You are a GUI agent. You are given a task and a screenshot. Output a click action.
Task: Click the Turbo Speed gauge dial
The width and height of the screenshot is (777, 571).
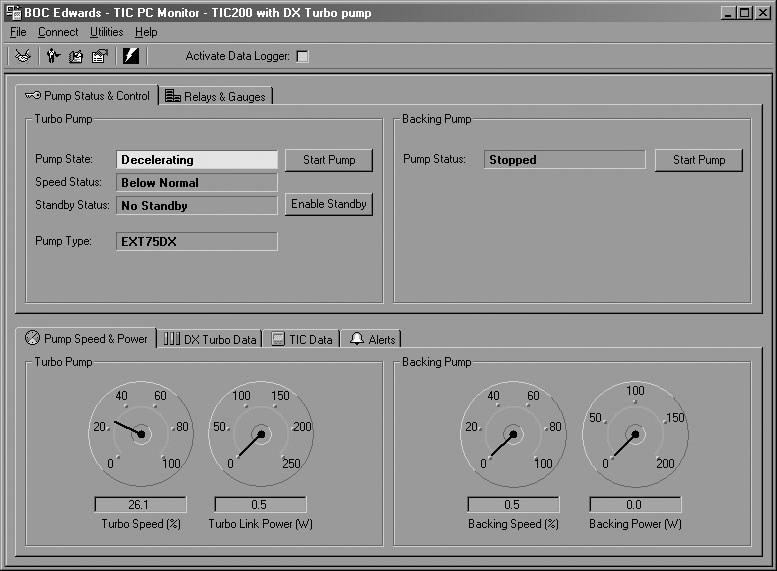[141, 434]
